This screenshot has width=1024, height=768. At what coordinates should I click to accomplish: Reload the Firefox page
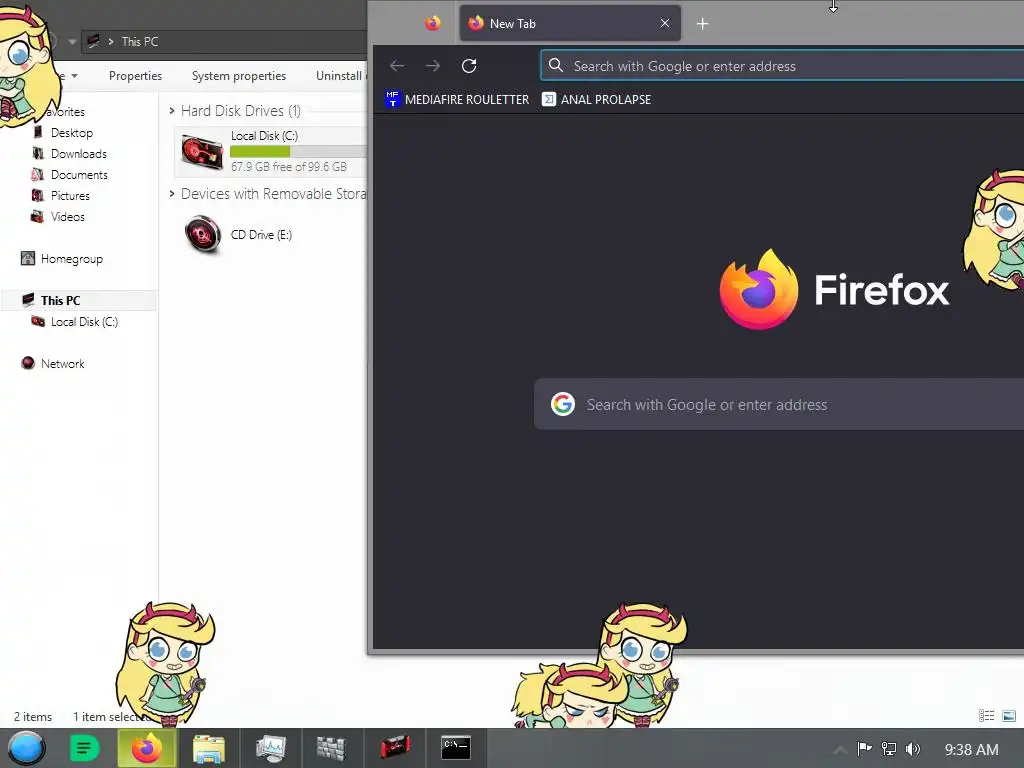click(469, 66)
